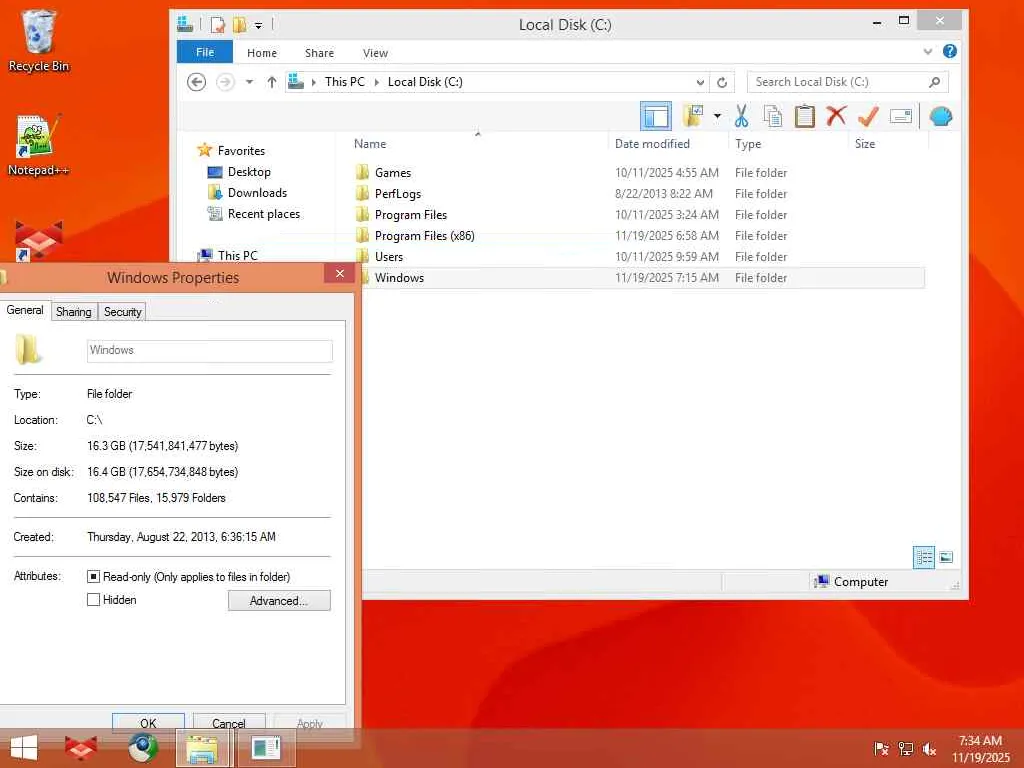
Task: Select the General tab in Properties
Action: point(25,310)
